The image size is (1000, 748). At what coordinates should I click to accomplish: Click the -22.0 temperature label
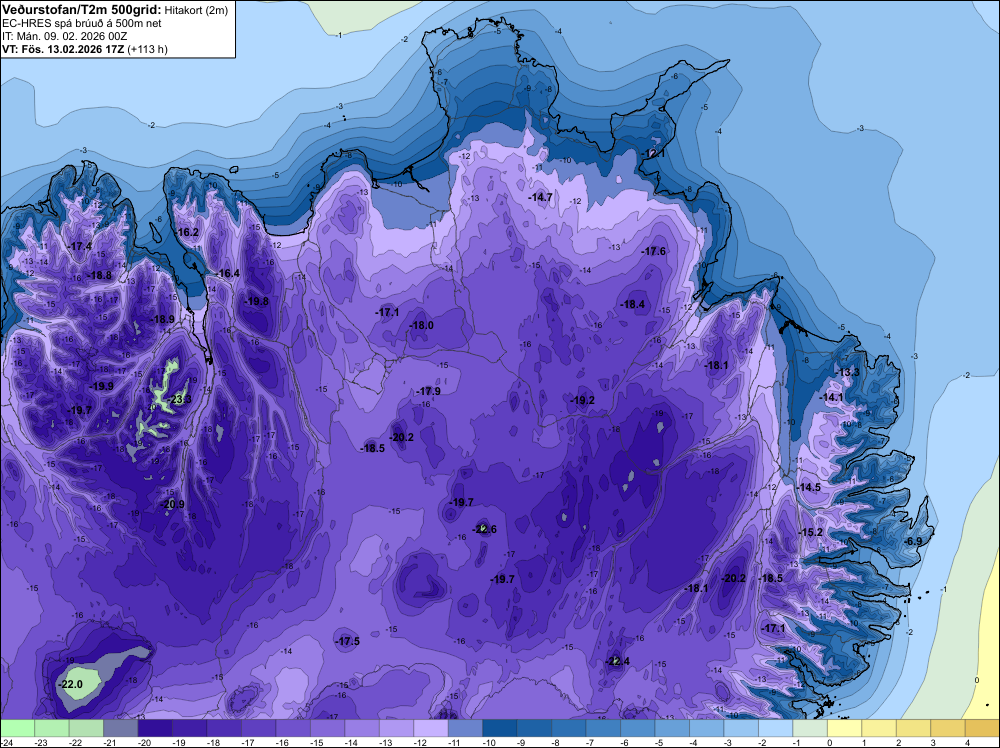coord(71,684)
